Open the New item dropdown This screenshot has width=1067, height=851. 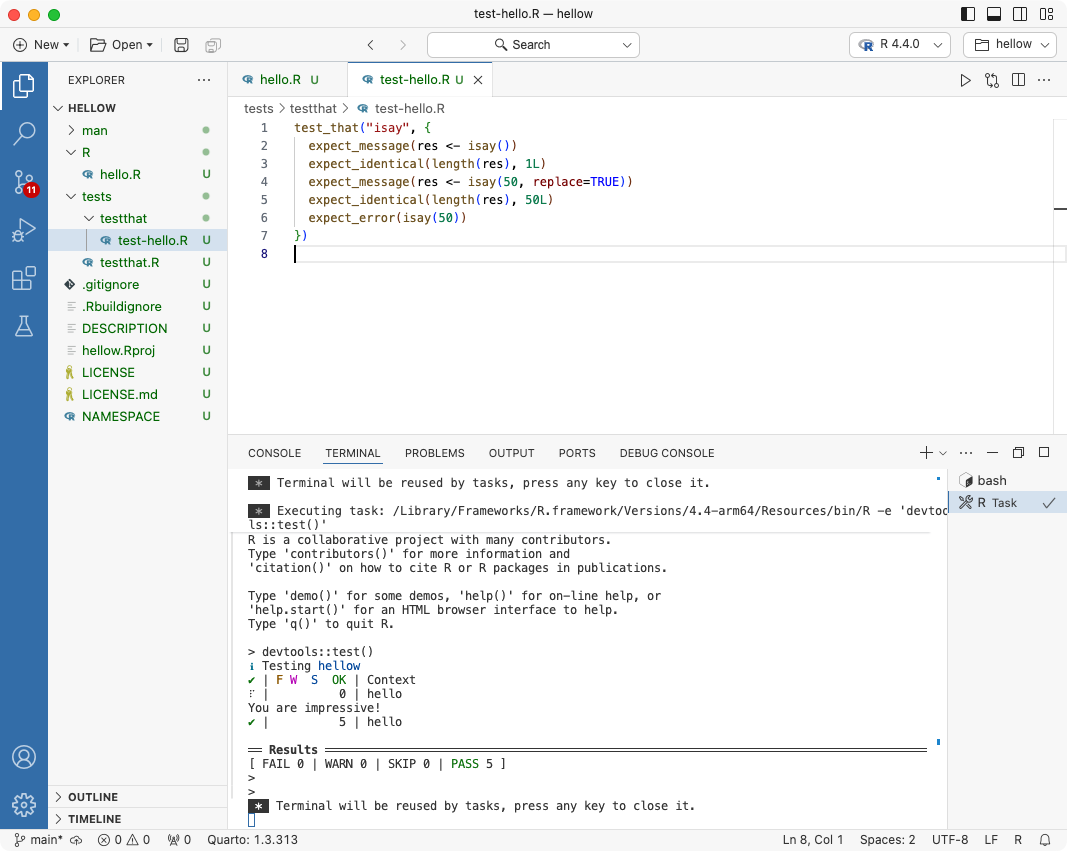[x=40, y=44]
